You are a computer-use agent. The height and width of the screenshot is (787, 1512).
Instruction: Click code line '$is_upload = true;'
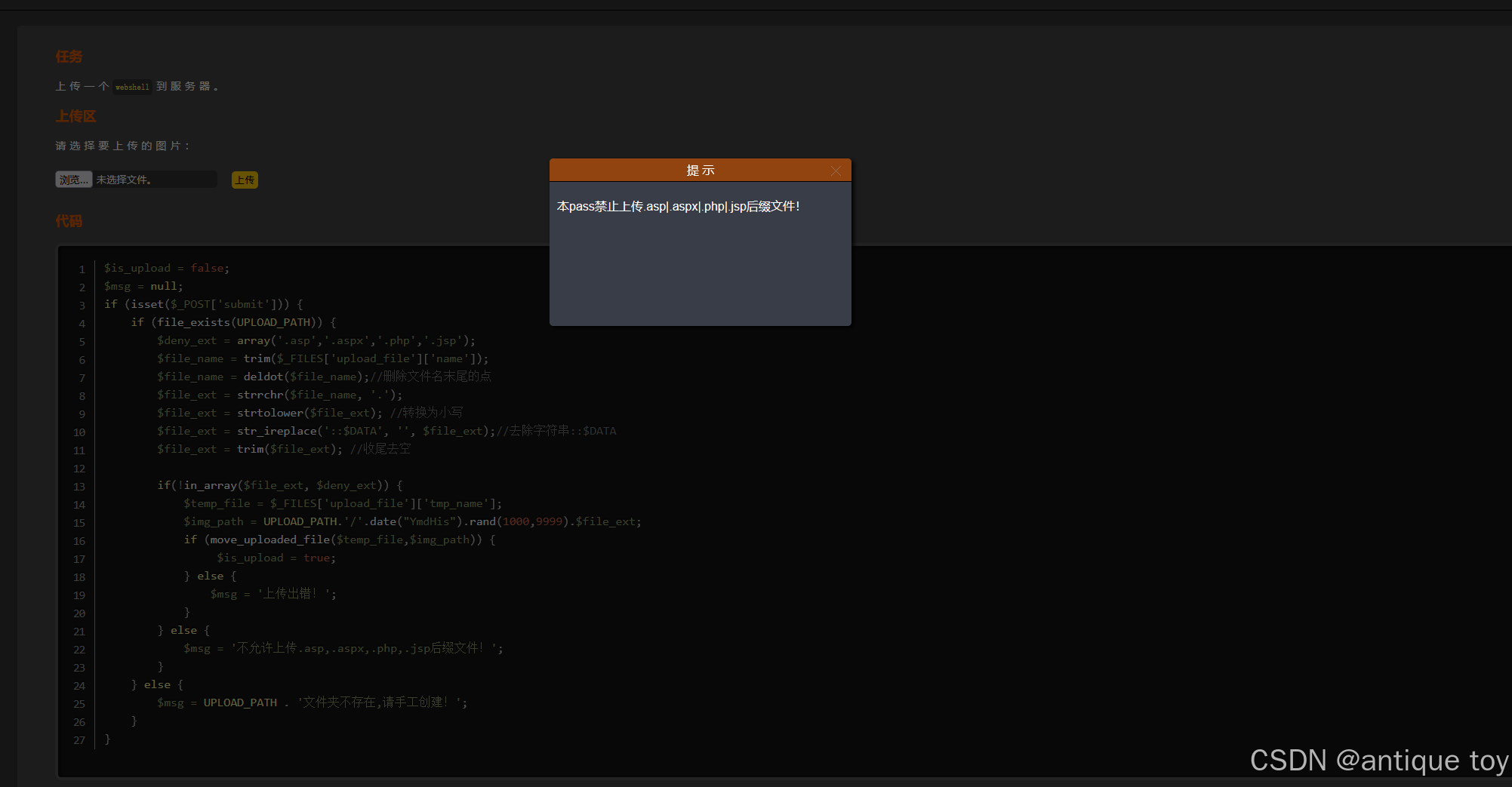(276, 558)
